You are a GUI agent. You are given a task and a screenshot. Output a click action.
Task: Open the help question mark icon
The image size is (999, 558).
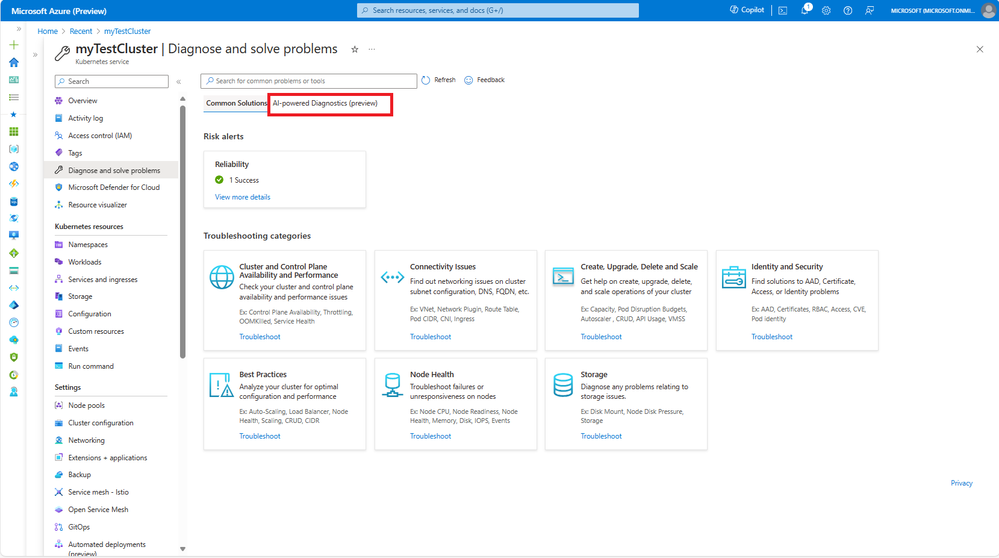[848, 10]
